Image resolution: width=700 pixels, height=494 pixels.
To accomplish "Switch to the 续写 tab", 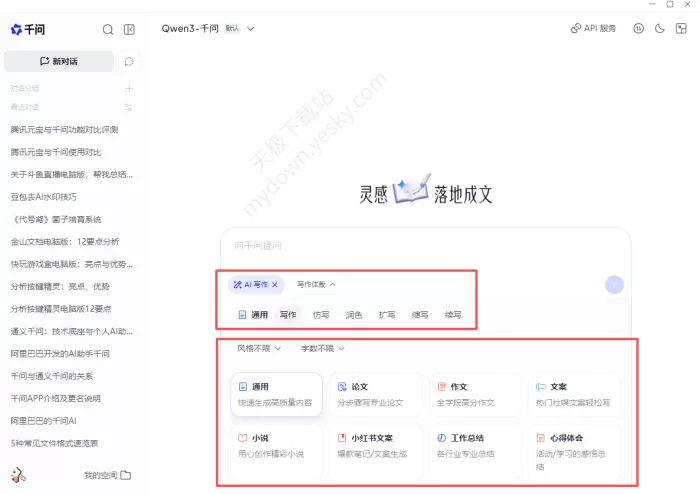I will (453, 315).
